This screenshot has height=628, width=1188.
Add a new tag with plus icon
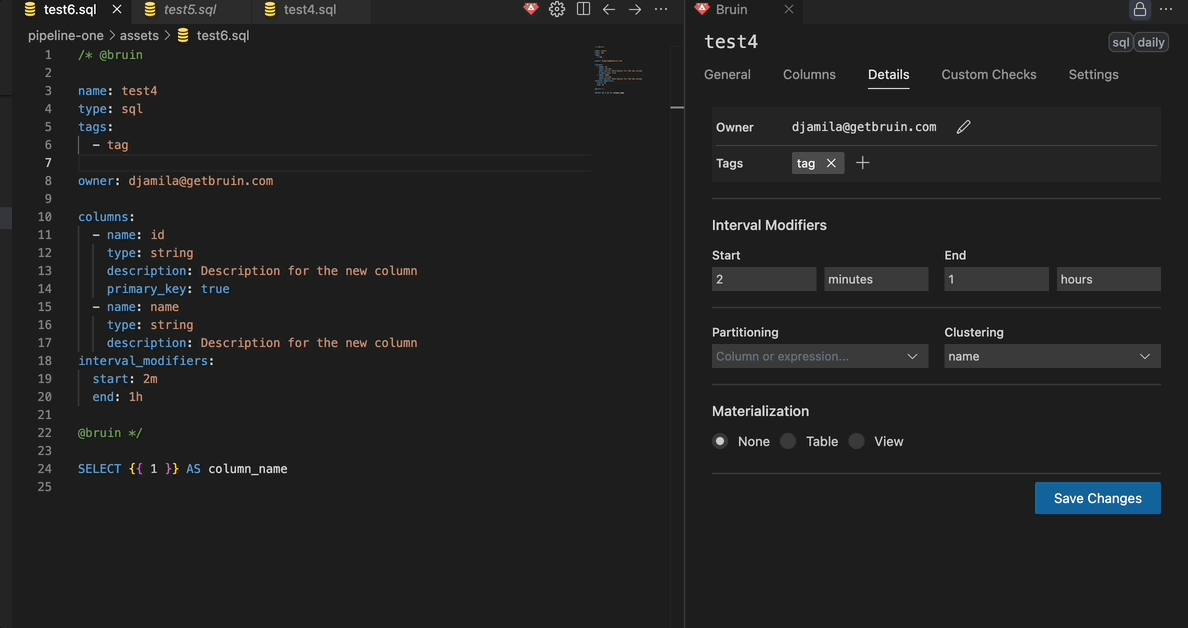(x=862, y=163)
